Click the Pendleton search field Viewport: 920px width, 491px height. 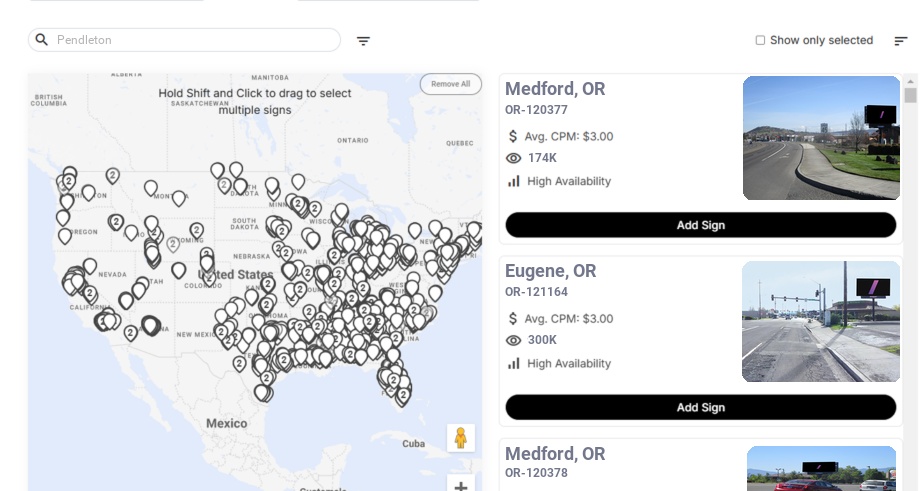tap(190, 40)
